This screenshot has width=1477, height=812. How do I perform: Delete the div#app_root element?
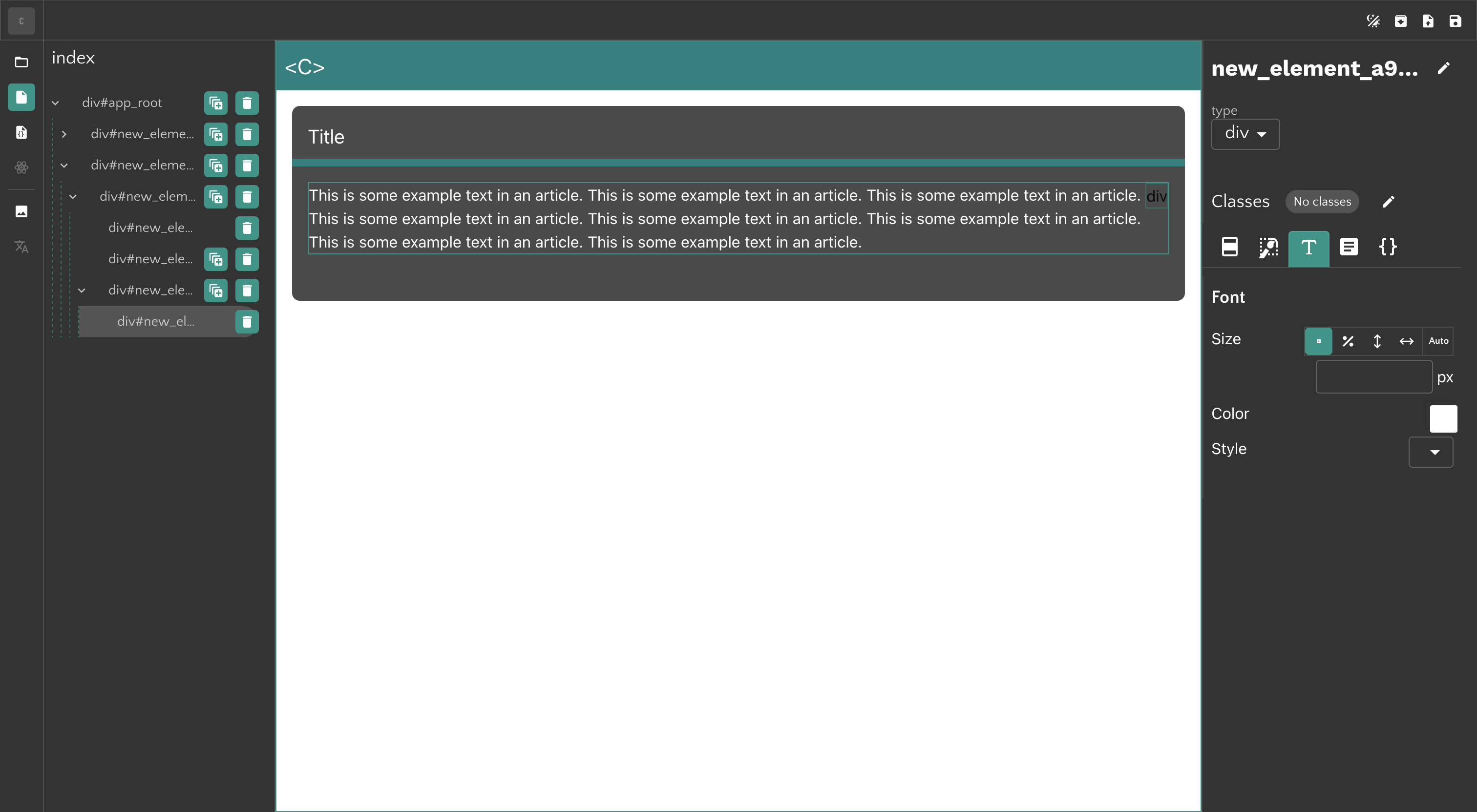[247, 103]
